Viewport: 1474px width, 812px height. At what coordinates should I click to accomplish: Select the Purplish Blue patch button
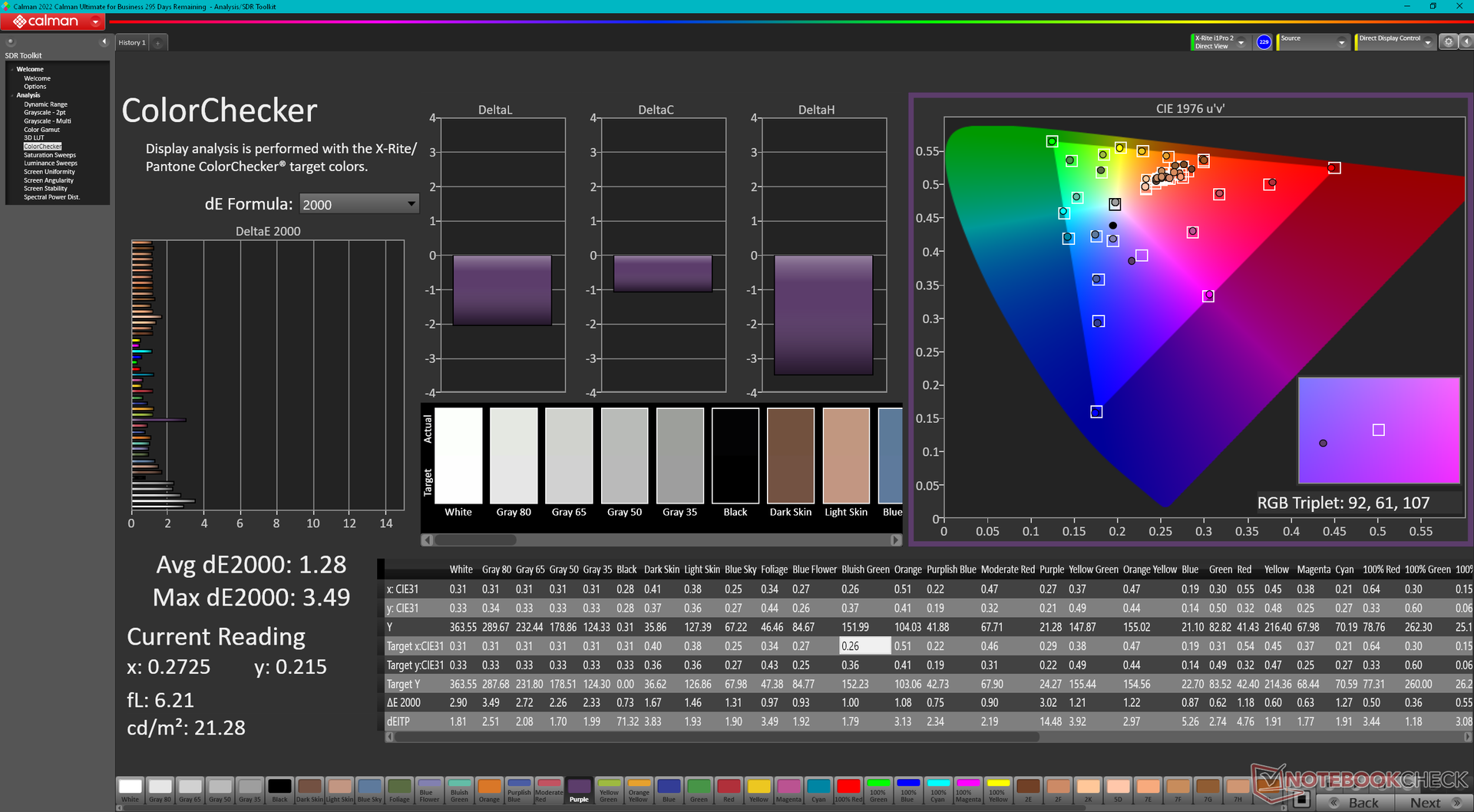click(x=519, y=790)
